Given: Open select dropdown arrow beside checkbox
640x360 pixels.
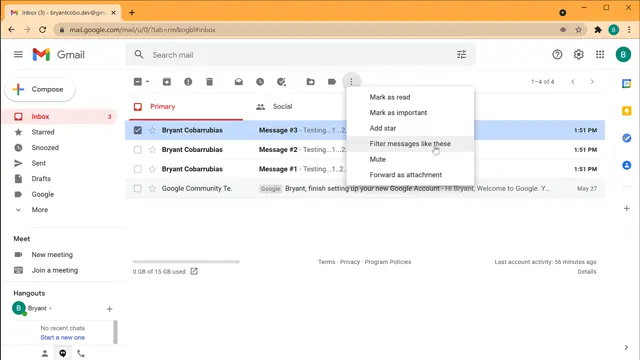Looking at the screenshot, I should click(x=148, y=82).
